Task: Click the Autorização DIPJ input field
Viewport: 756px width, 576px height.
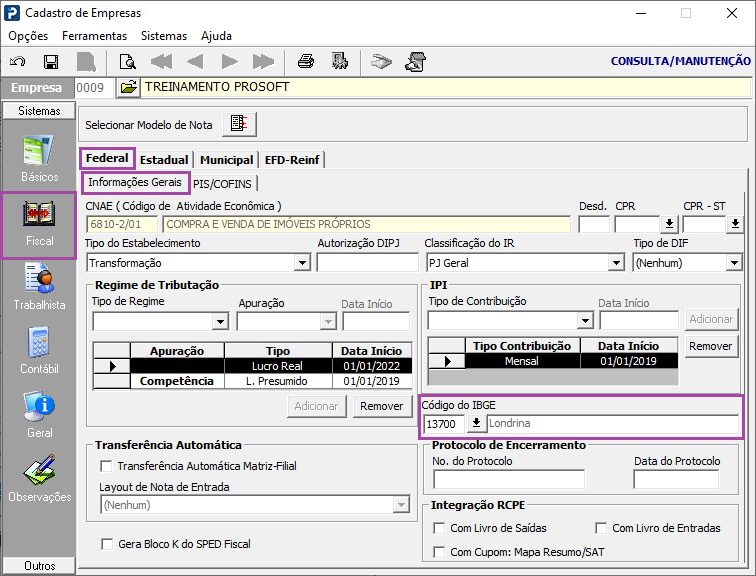Action: tap(367, 263)
